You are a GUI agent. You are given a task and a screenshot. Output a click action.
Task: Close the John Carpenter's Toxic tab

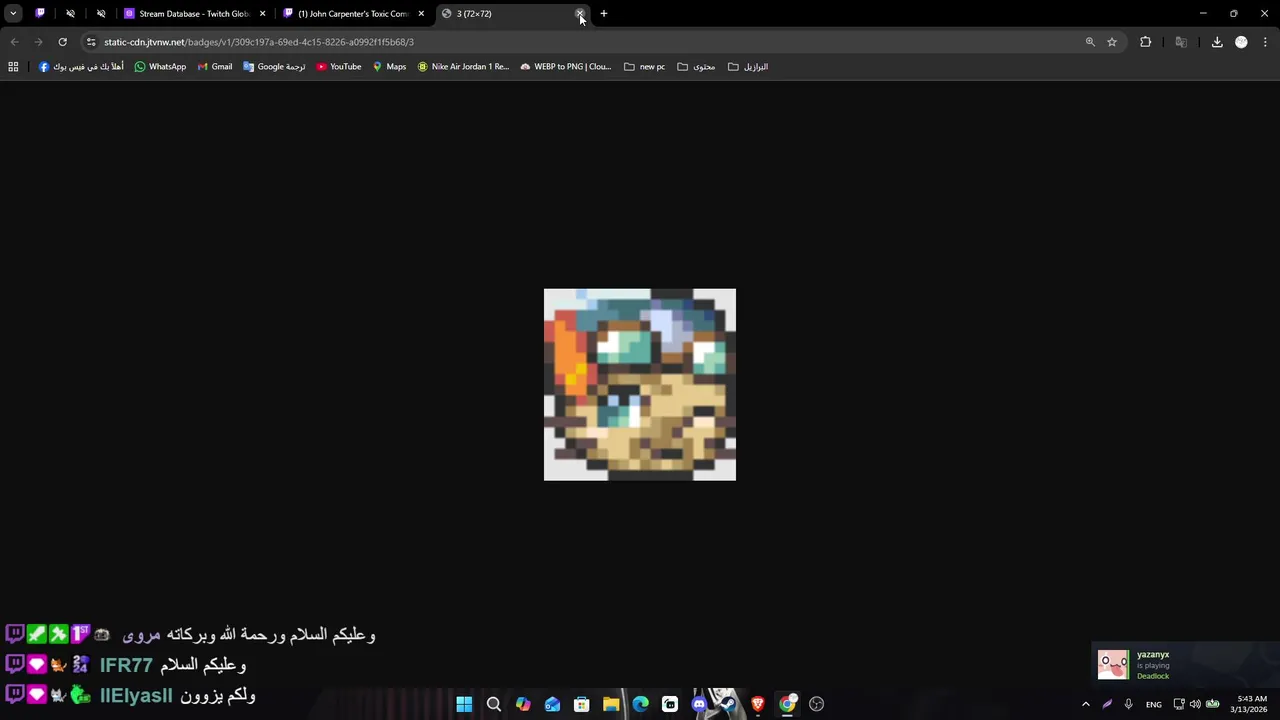(x=421, y=14)
